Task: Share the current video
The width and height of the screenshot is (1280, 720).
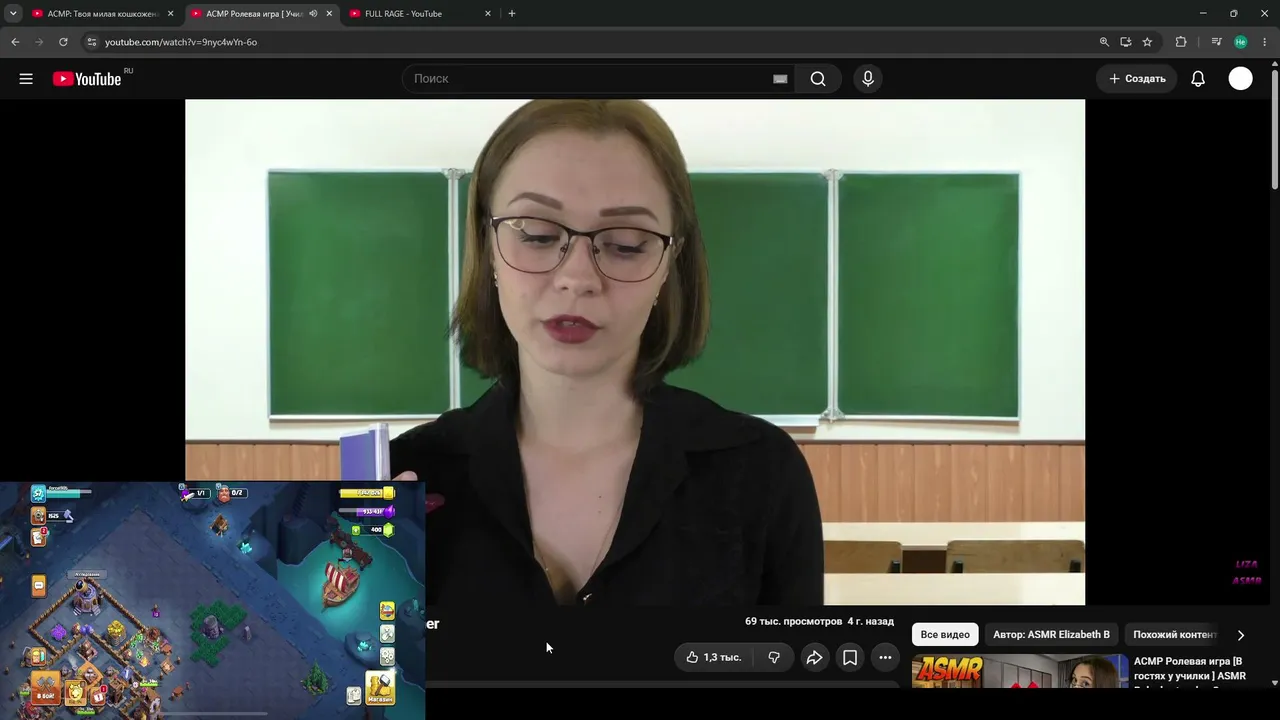Action: 814,657
